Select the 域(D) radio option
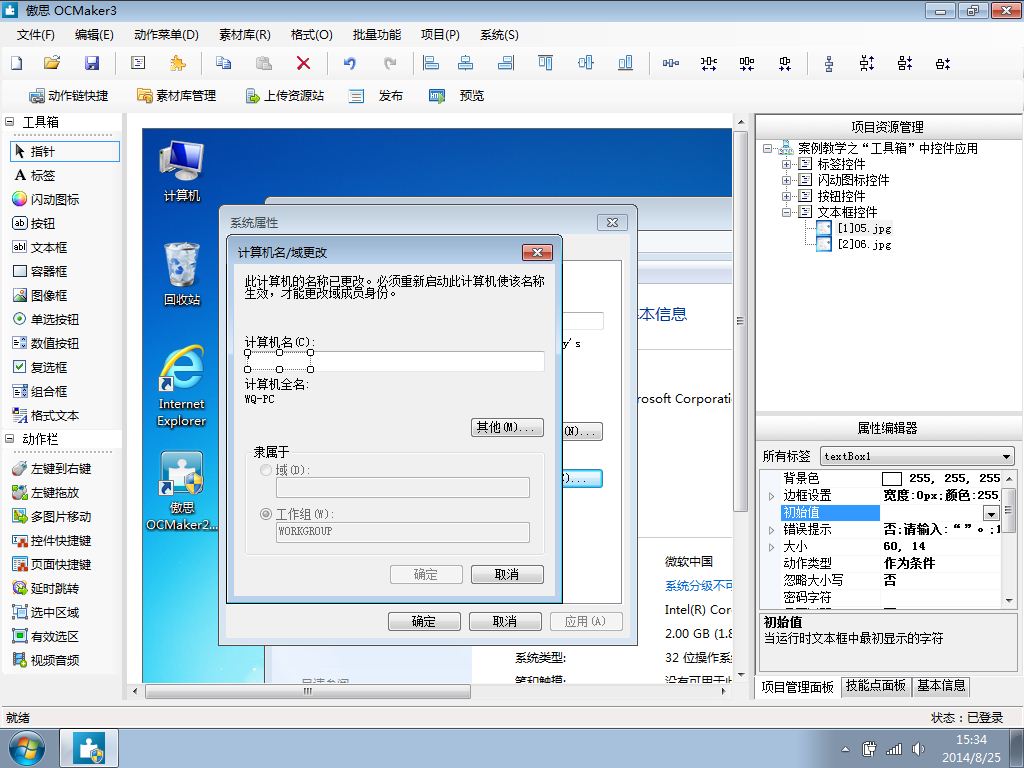Screen dimensions: 1024x768 pyautogui.click(x=266, y=470)
